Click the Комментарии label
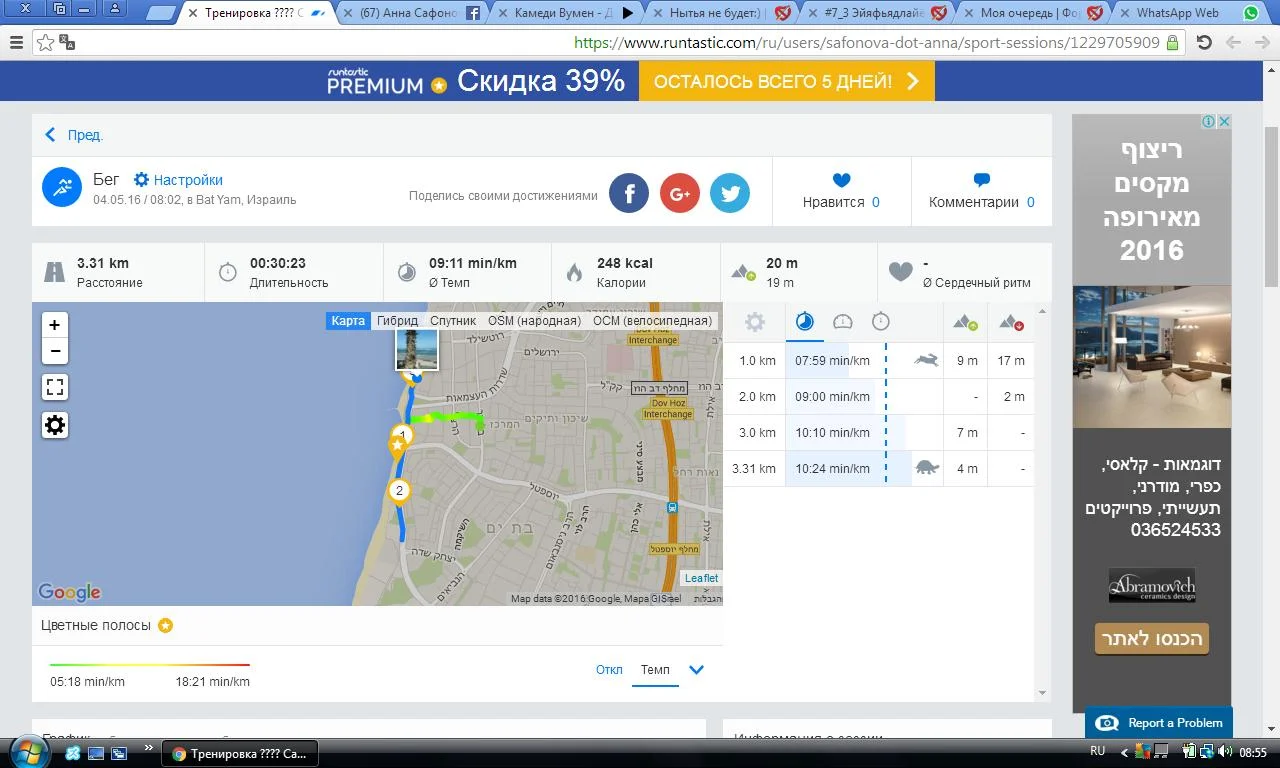Viewport: 1280px width, 768px height. pos(973,202)
